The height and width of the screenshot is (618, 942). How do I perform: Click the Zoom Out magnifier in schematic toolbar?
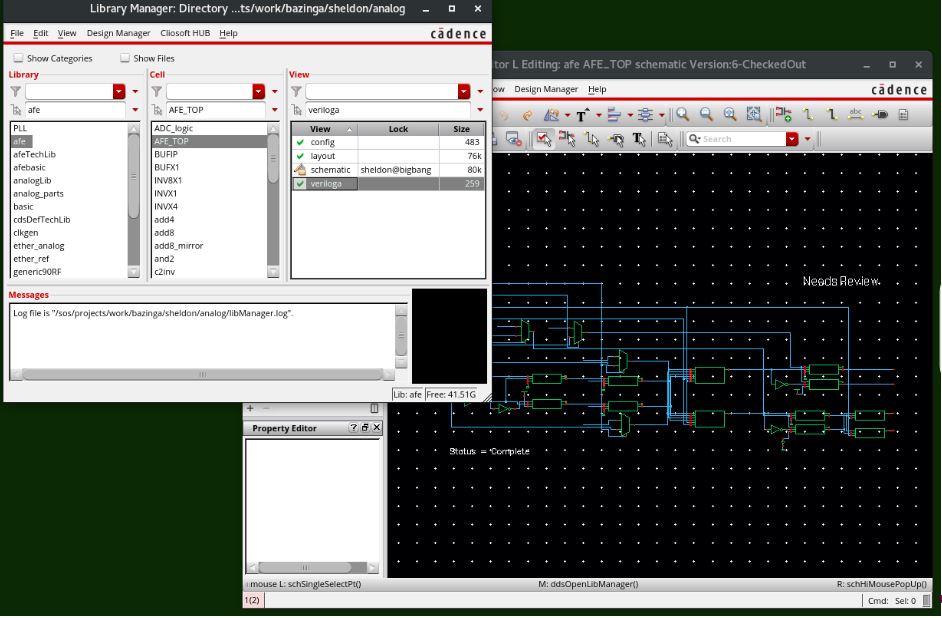pyautogui.click(x=706, y=115)
